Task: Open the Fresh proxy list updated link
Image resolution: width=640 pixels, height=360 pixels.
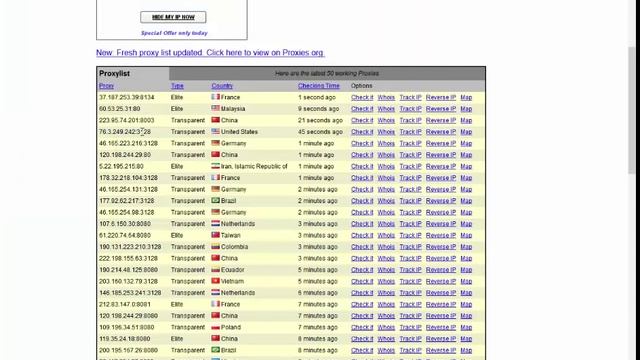Action: (x=210, y=53)
